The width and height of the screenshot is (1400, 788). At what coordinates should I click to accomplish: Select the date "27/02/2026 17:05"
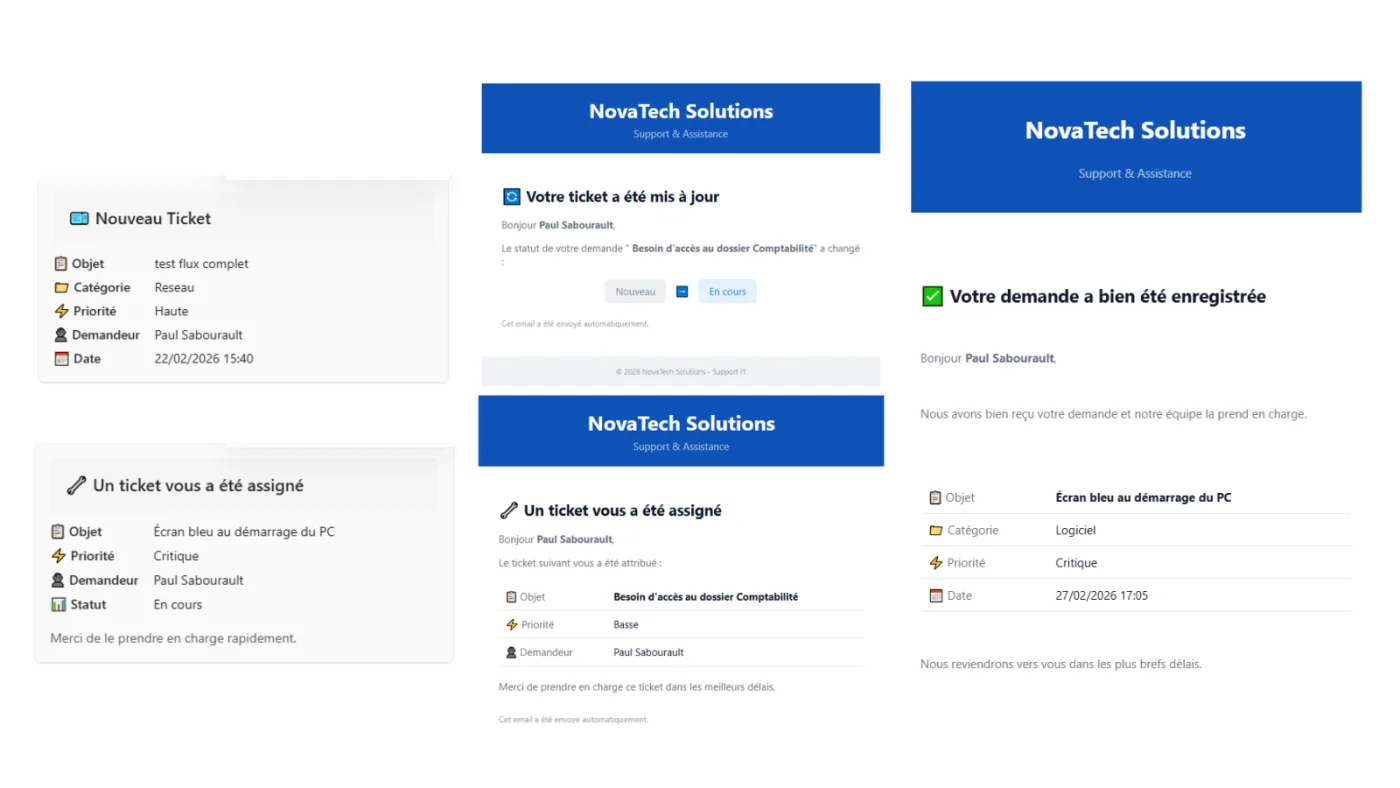[x=1102, y=596]
